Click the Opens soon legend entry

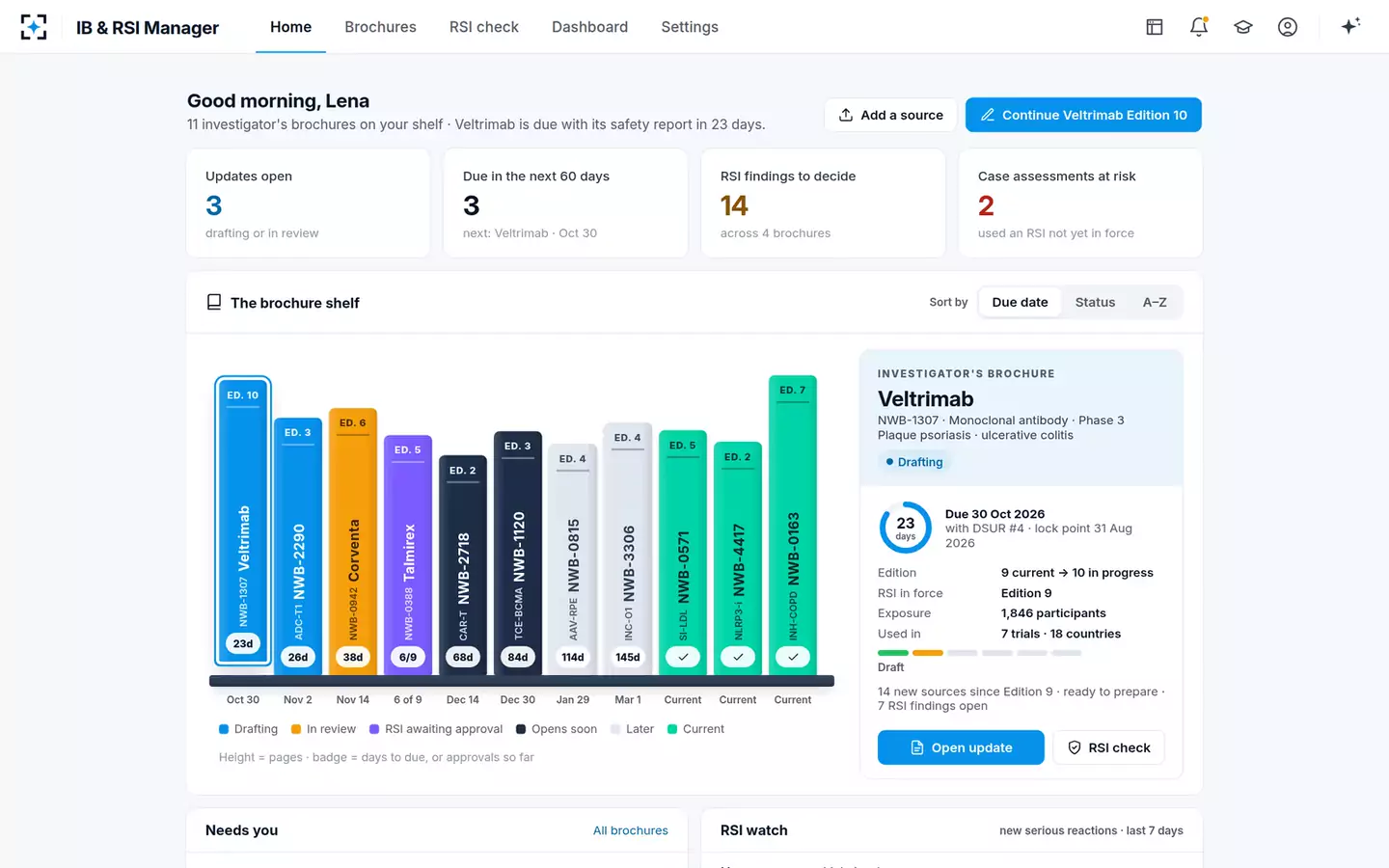click(x=557, y=729)
